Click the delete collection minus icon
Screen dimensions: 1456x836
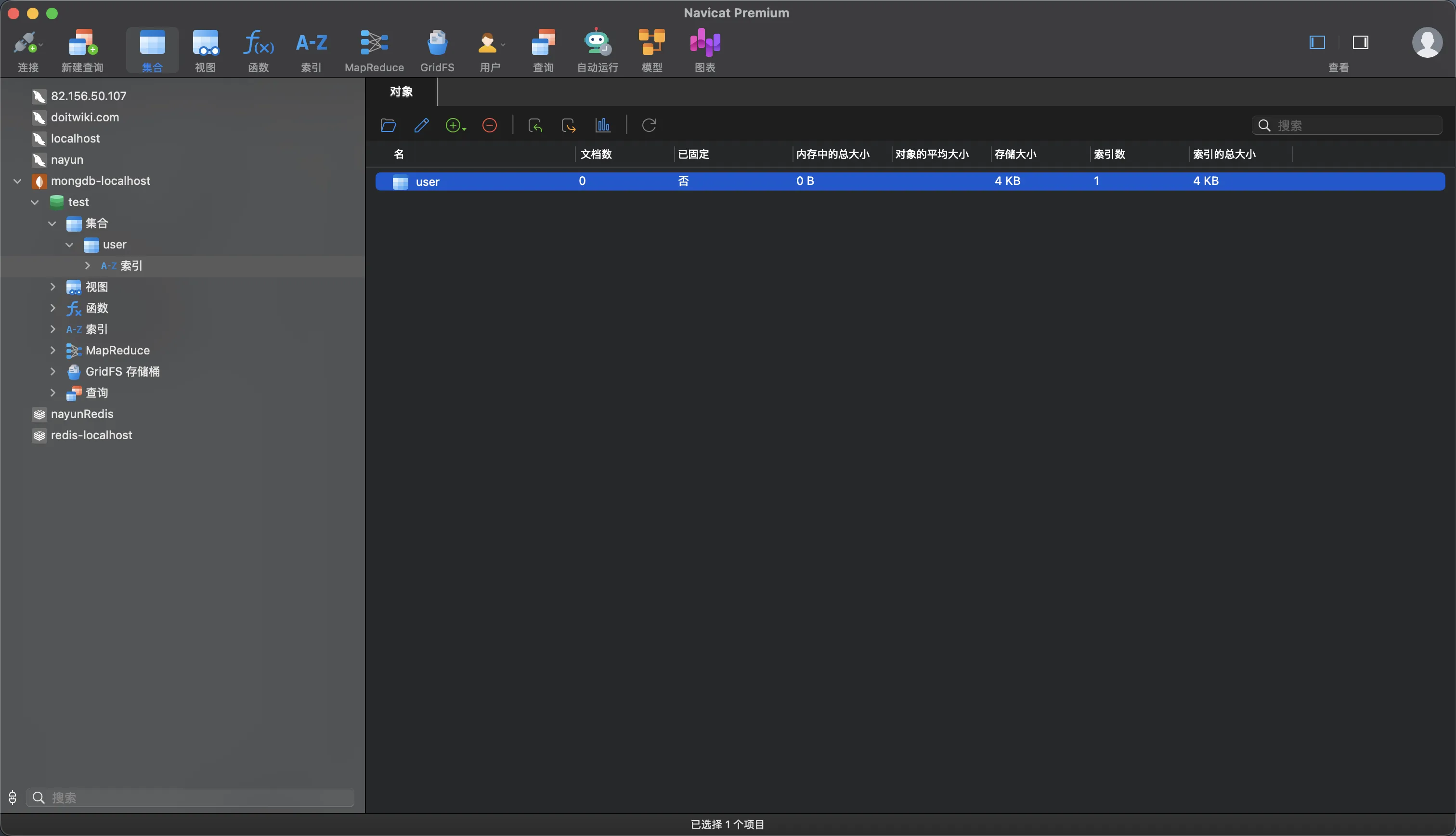point(490,125)
